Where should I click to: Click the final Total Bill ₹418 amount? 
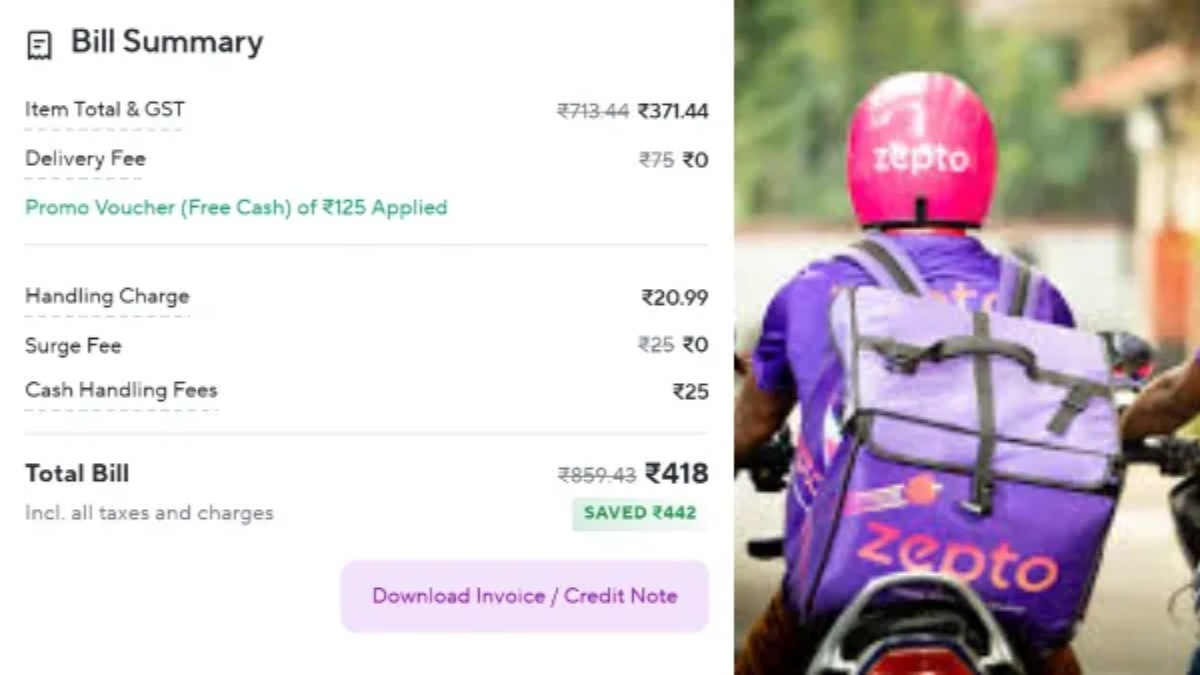coord(677,473)
